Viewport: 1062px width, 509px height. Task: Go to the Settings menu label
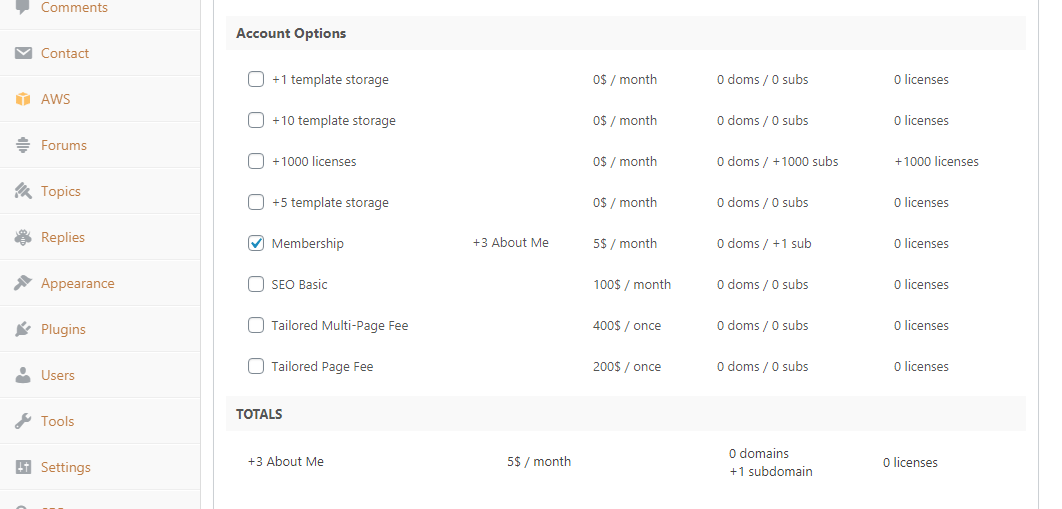click(66, 467)
